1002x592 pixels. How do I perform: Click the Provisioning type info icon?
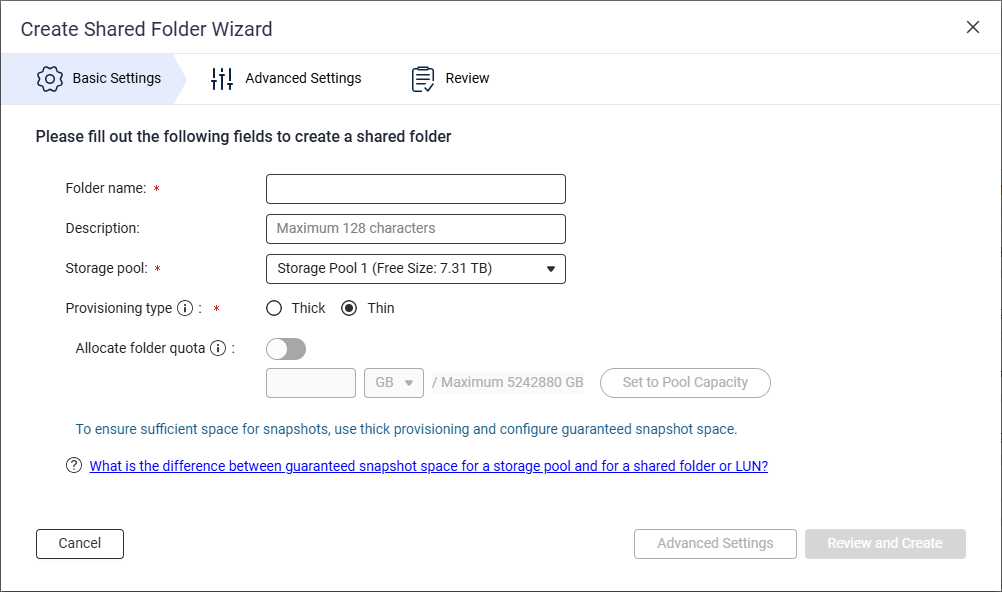[x=185, y=309]
